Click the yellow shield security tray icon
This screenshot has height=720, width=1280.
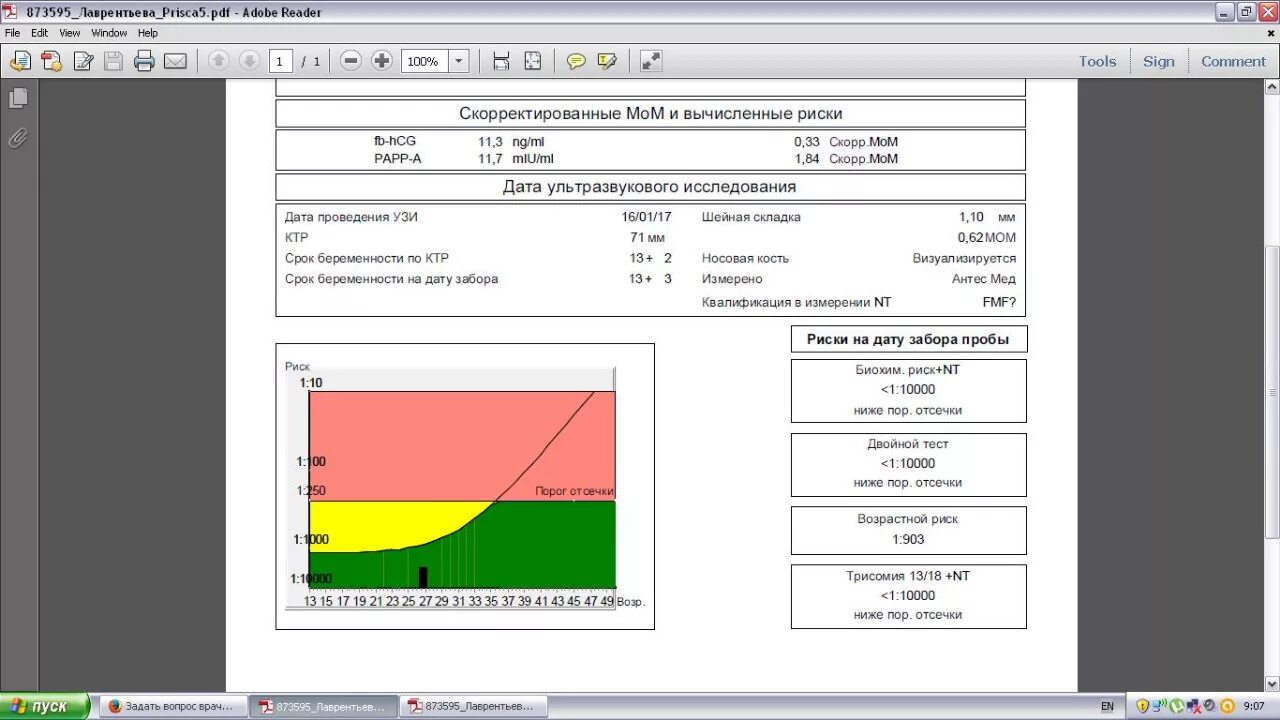[1142, 706]
